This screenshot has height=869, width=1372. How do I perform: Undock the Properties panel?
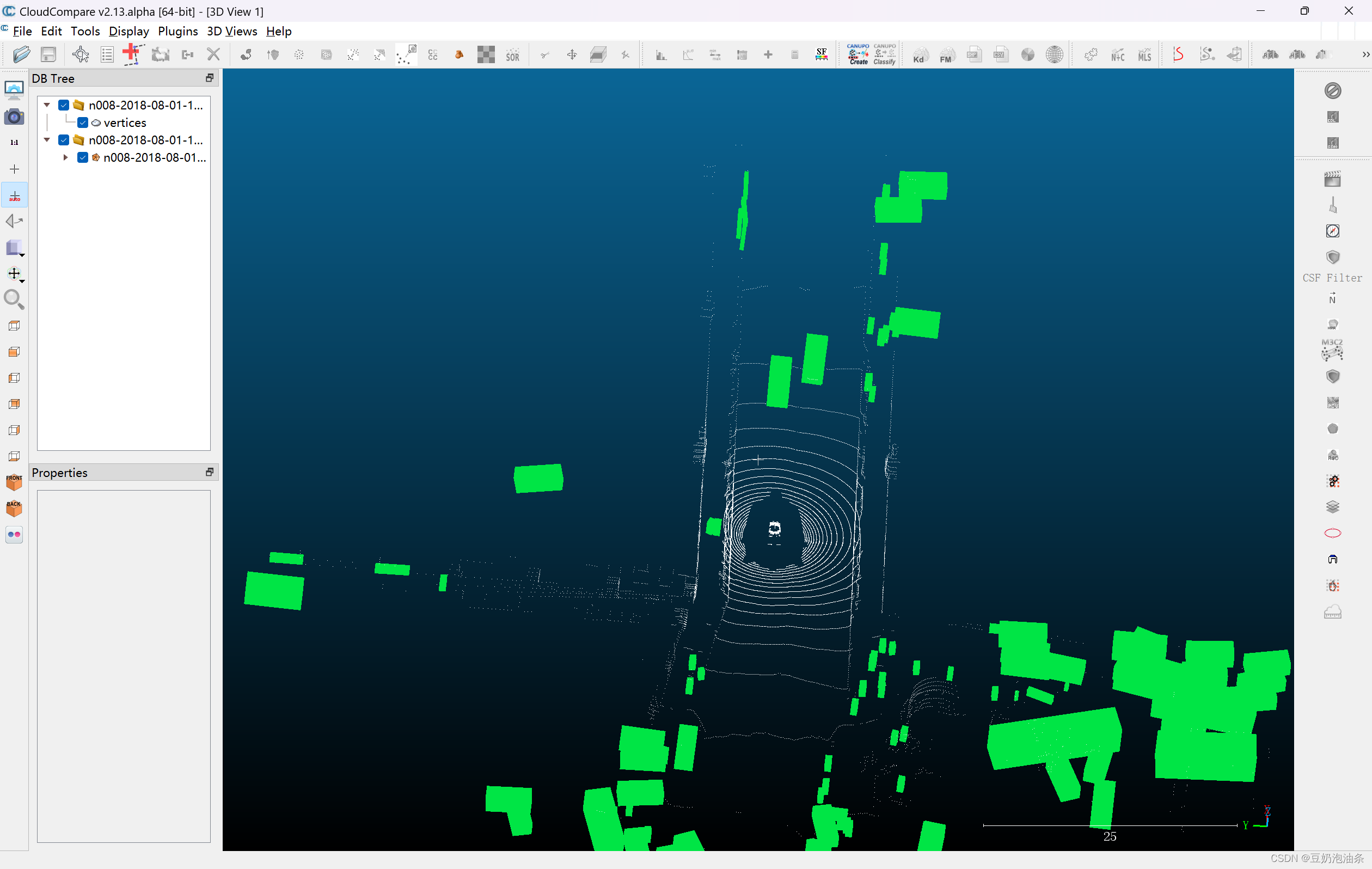209,473
